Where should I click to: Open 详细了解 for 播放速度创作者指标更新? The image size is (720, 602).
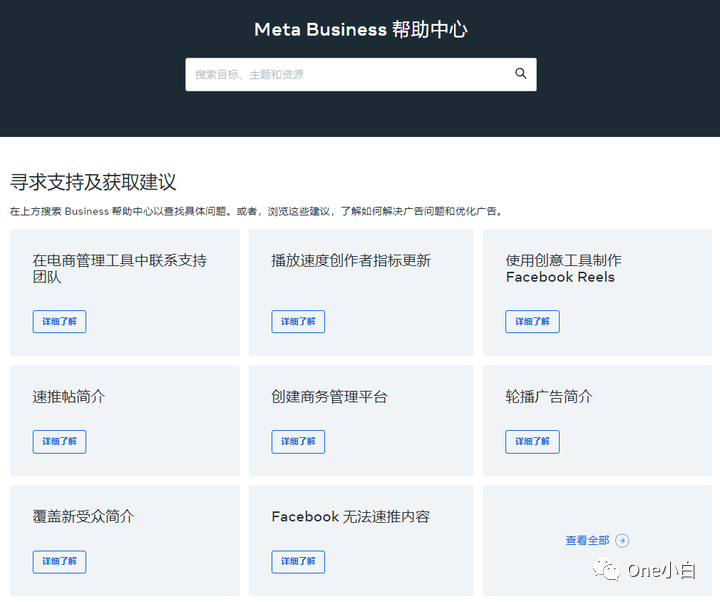click(x=298, y=321)
